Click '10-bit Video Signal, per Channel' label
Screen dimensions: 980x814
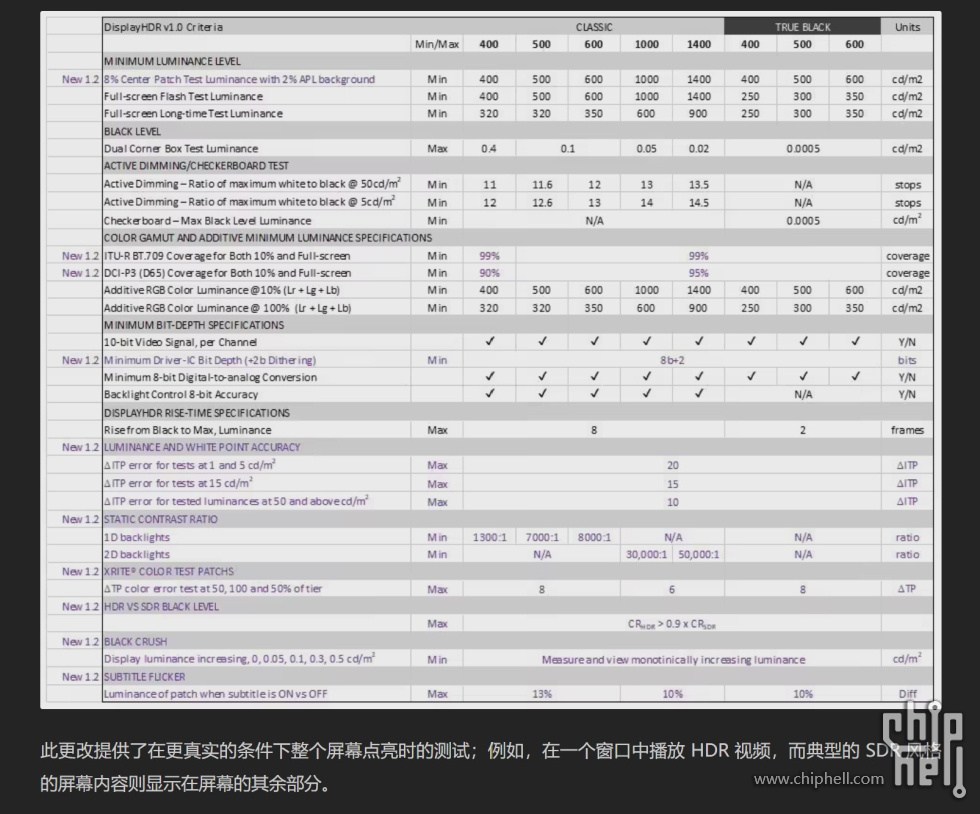tap(180, 343)
